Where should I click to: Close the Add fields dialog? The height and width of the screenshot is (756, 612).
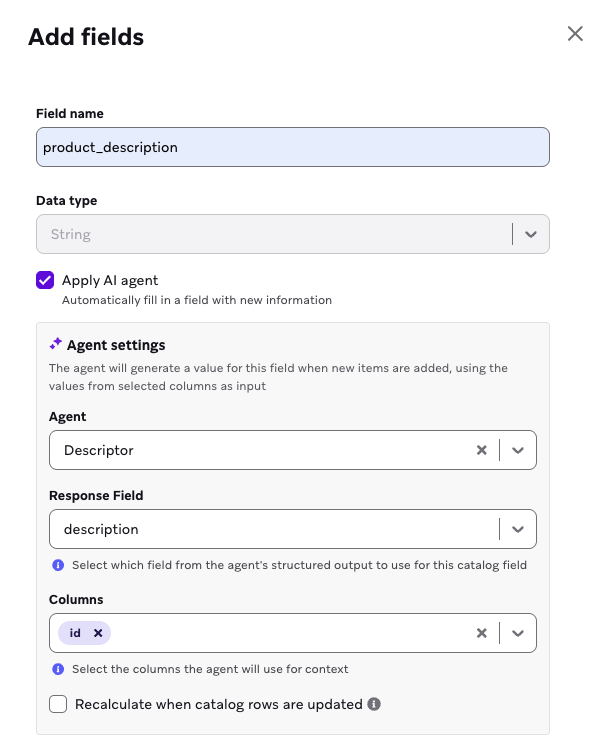pos(575,34)
